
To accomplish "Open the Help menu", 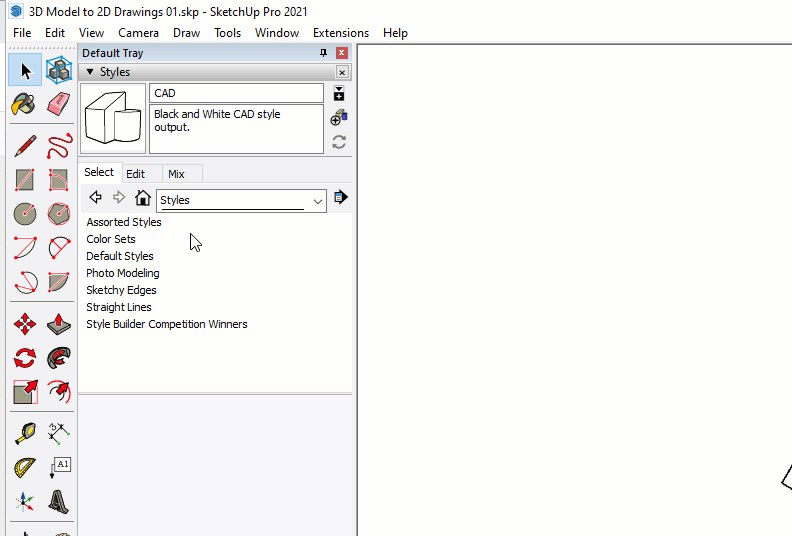I will [395, 33].
